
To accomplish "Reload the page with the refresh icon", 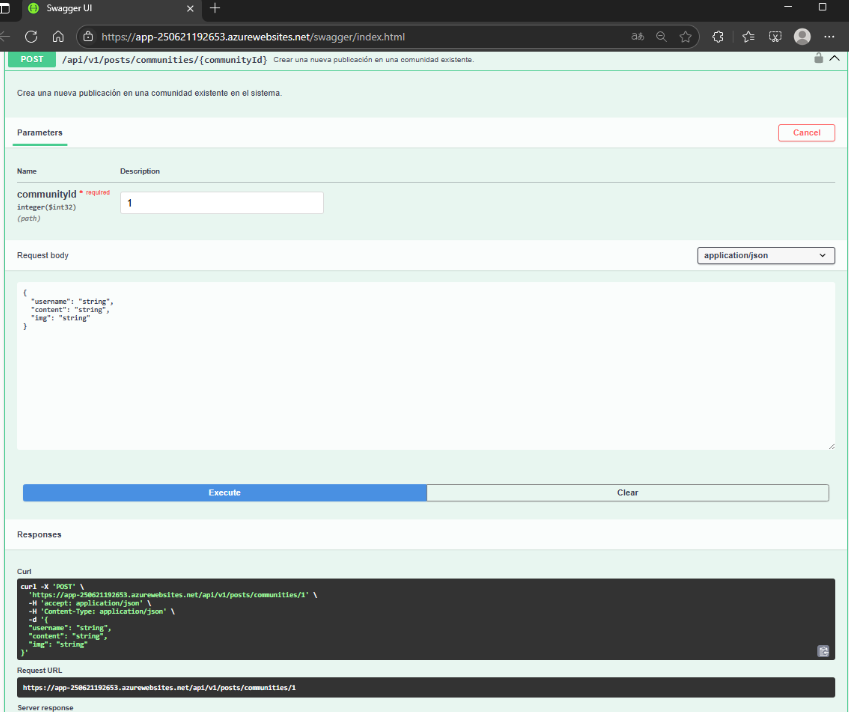I will (31, 37).
